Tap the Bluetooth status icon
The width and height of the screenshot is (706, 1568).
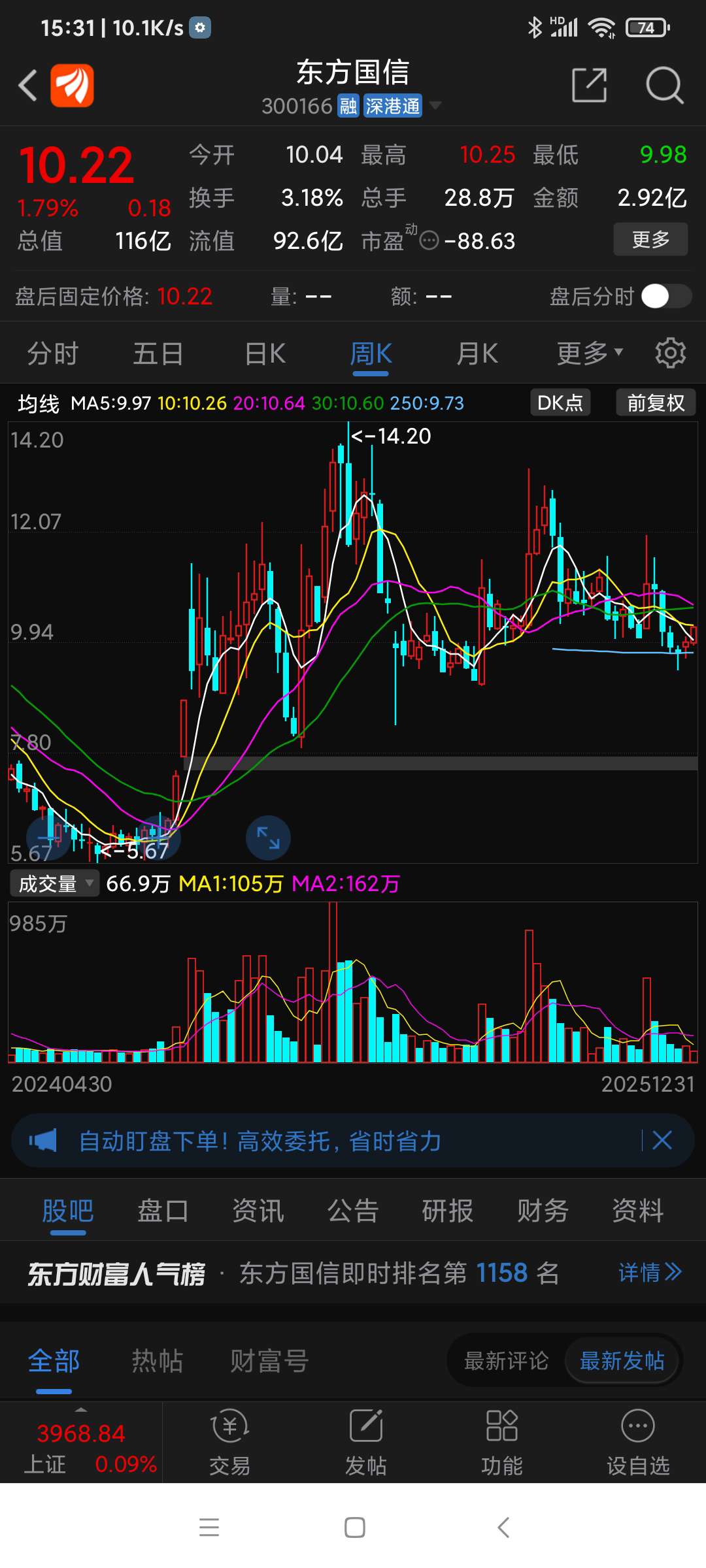(x=535, y=27)
